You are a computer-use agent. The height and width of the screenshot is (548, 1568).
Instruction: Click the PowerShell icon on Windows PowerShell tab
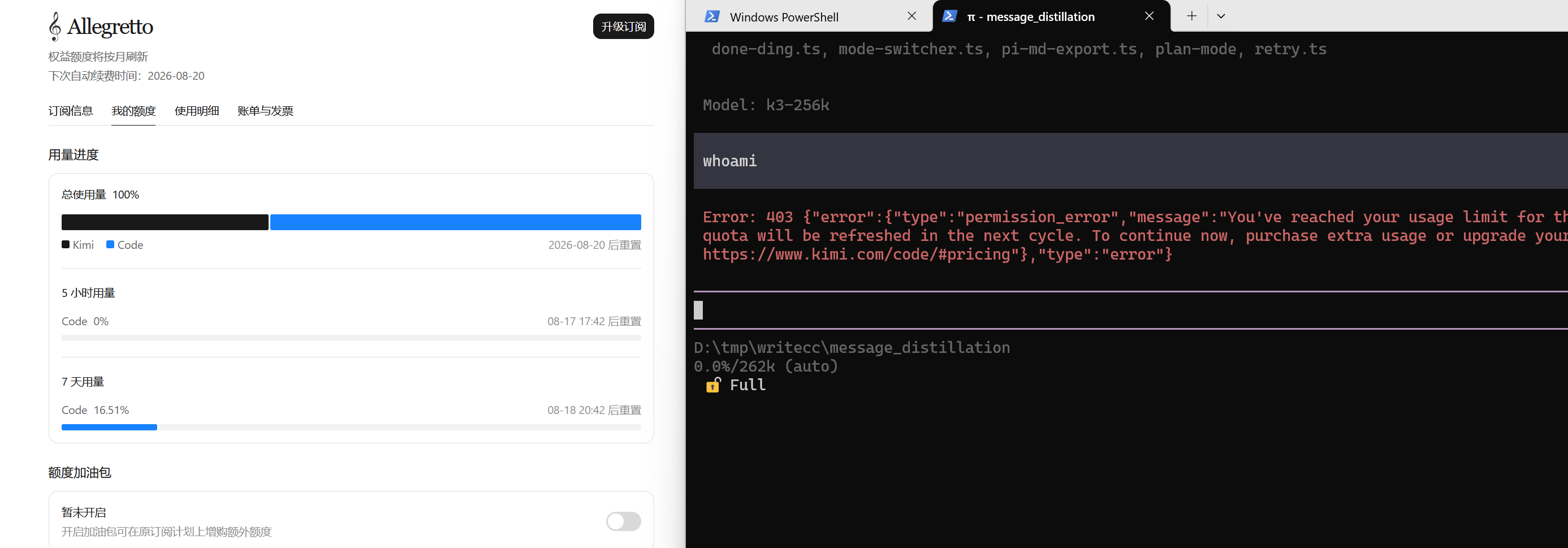(711, 16)
